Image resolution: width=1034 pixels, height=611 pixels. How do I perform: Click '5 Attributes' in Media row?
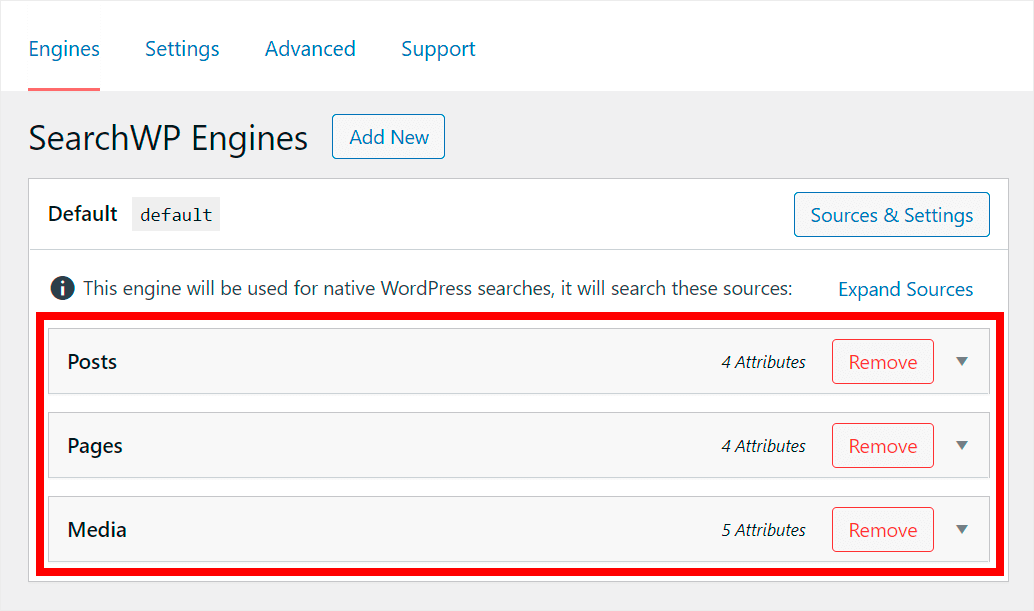pos(764,530)
